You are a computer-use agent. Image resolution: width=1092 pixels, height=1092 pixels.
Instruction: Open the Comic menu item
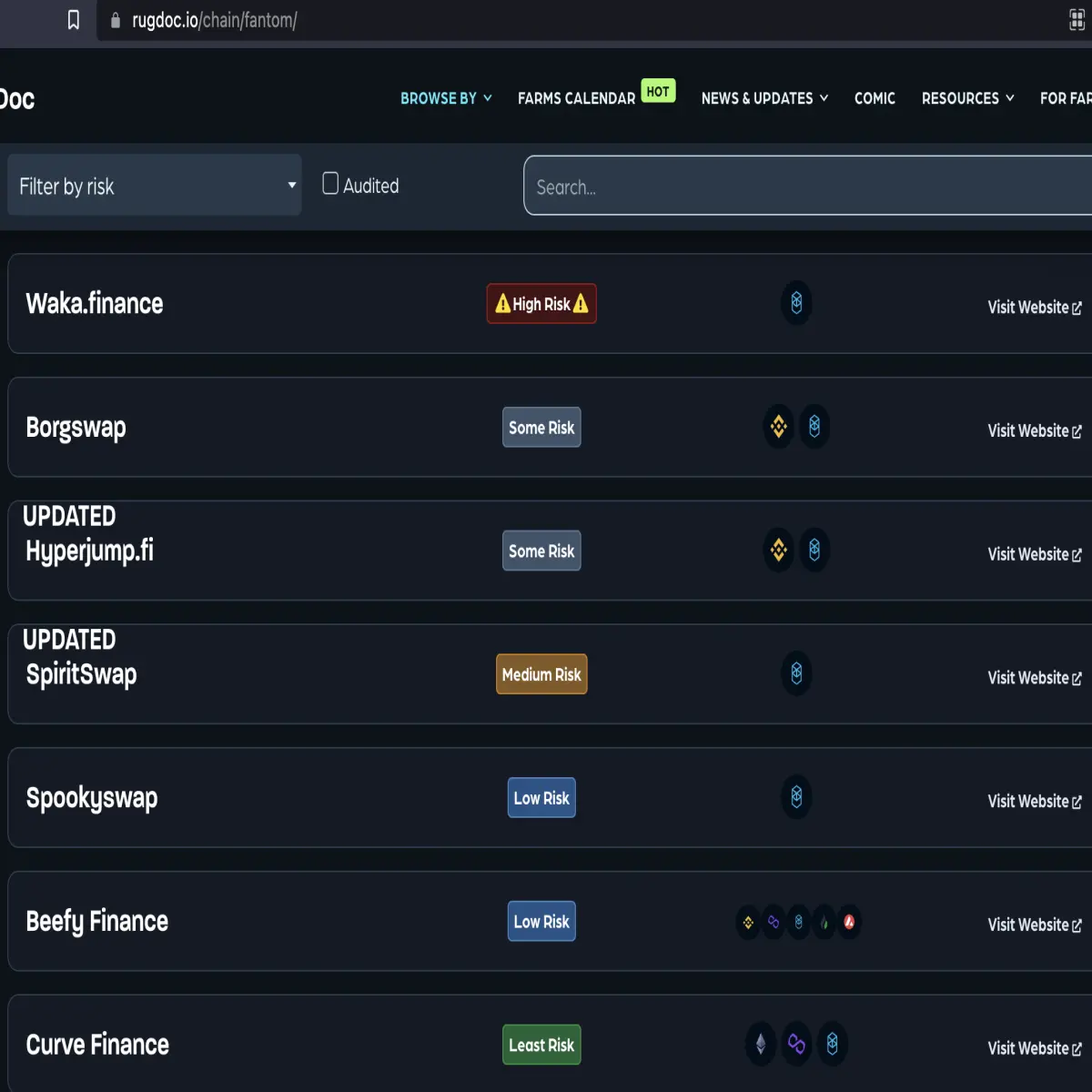[x=875, y=98]
